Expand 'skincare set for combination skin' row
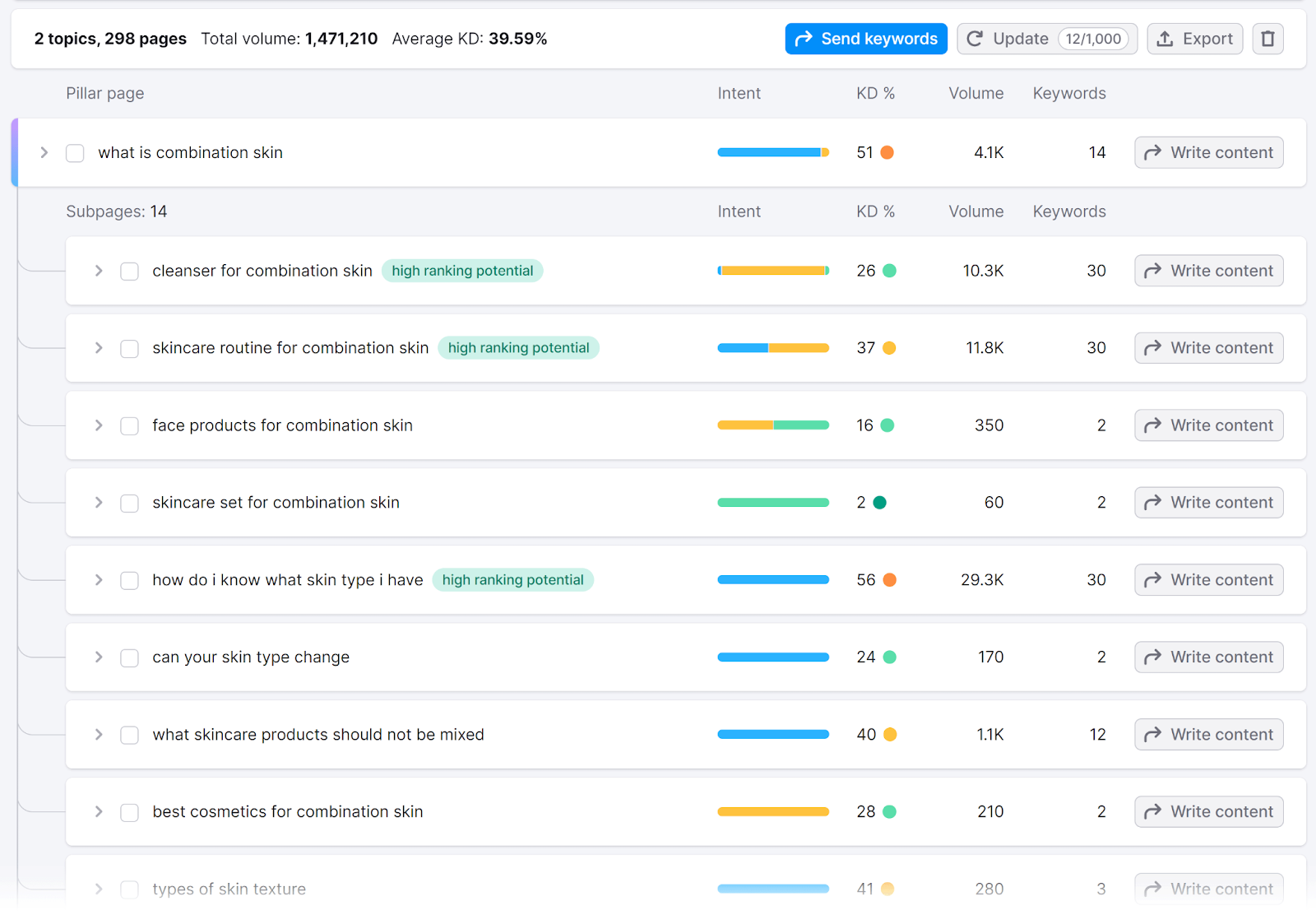 tap(99, 503)
